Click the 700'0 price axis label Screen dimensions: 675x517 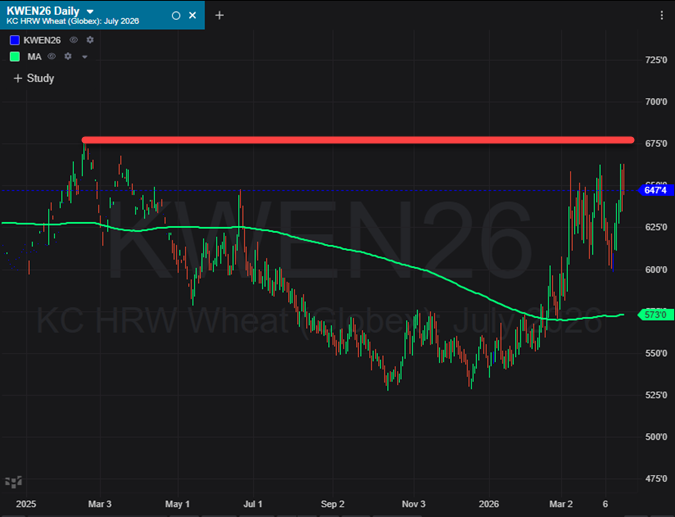656,102
